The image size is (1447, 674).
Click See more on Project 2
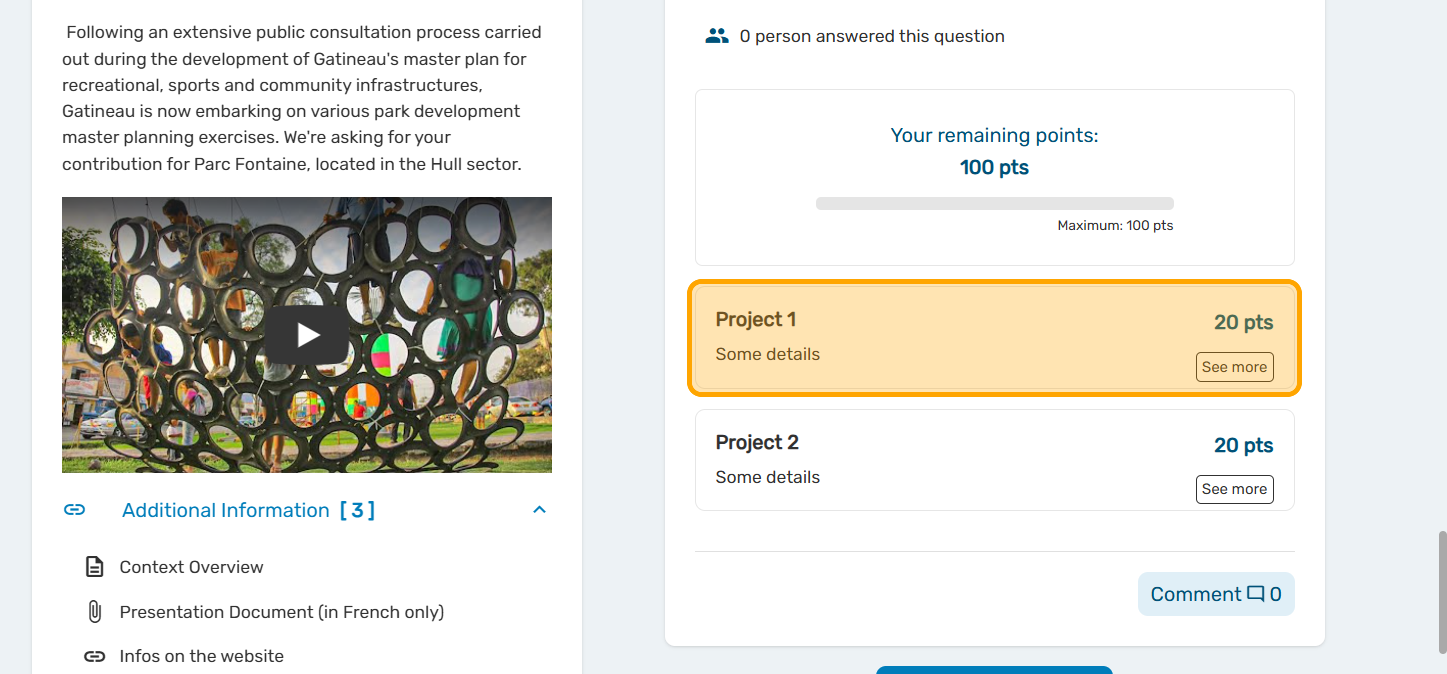(1234, 489)
